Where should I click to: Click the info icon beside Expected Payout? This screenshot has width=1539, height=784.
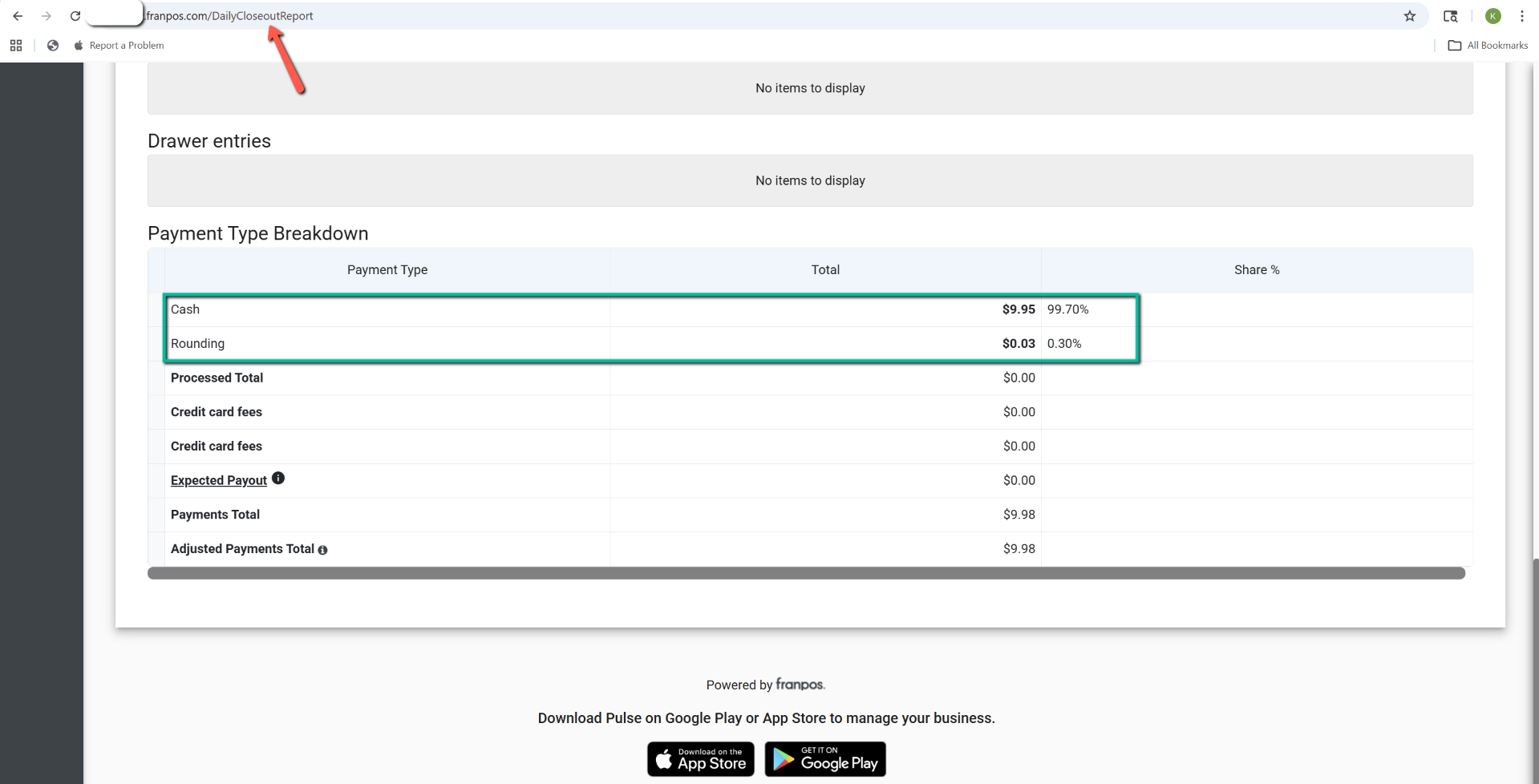click(x=278, y=479)
